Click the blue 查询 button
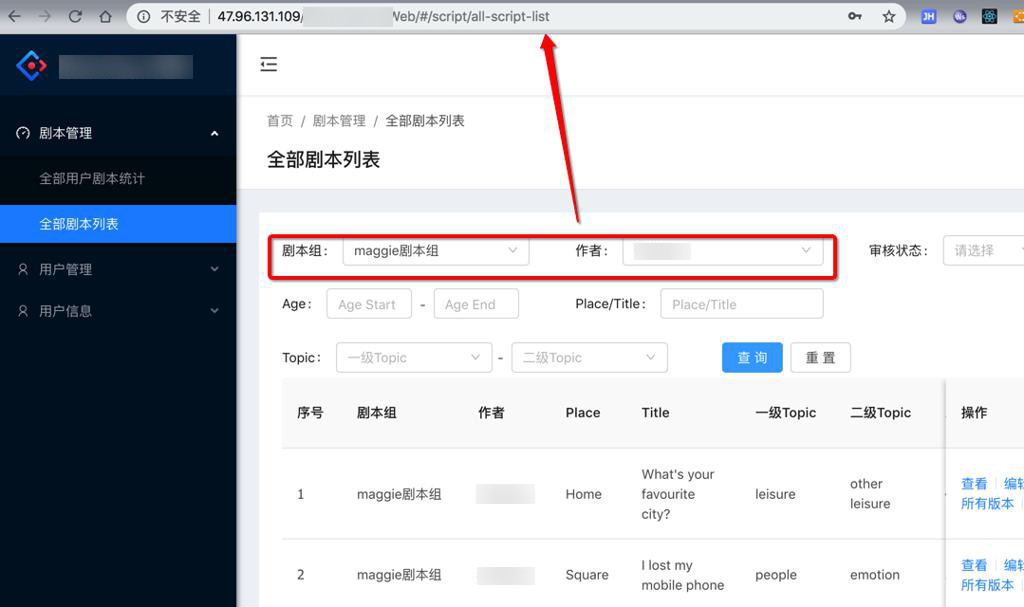This screenshot has height=607, width=1024. [752, 358]
